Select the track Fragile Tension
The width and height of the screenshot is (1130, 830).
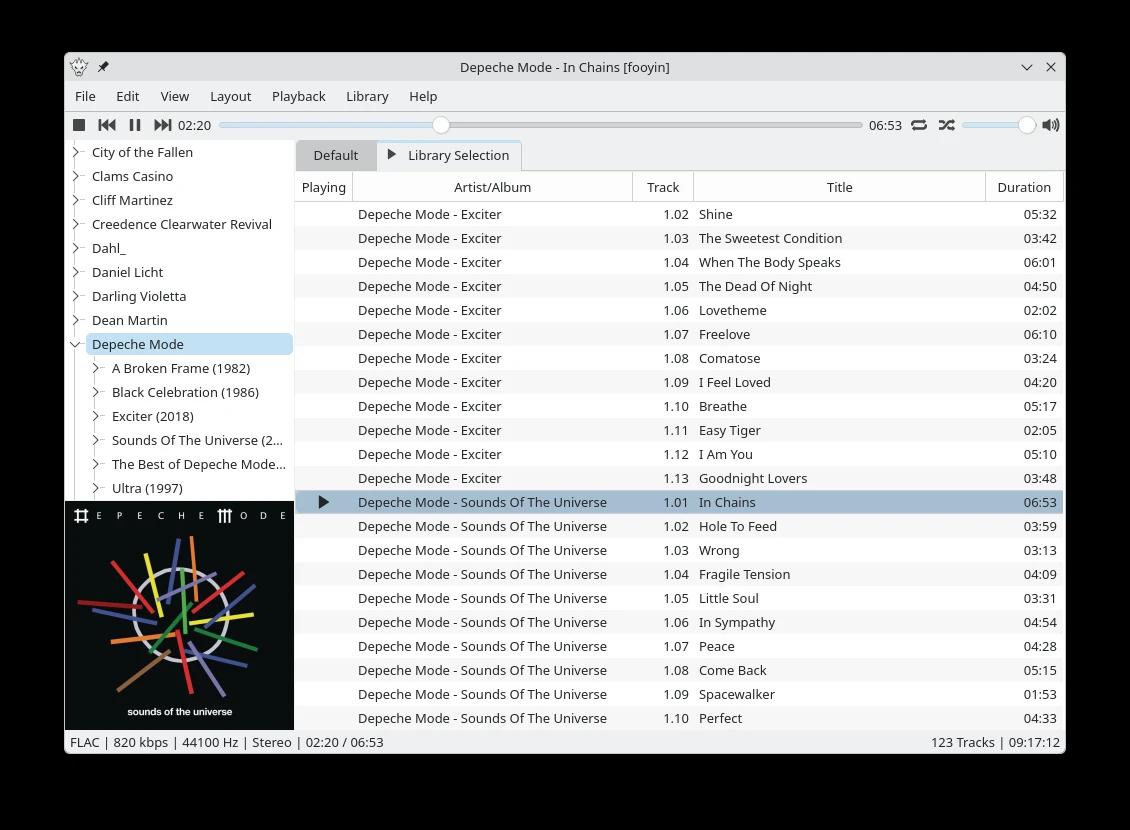pos(679,574)
